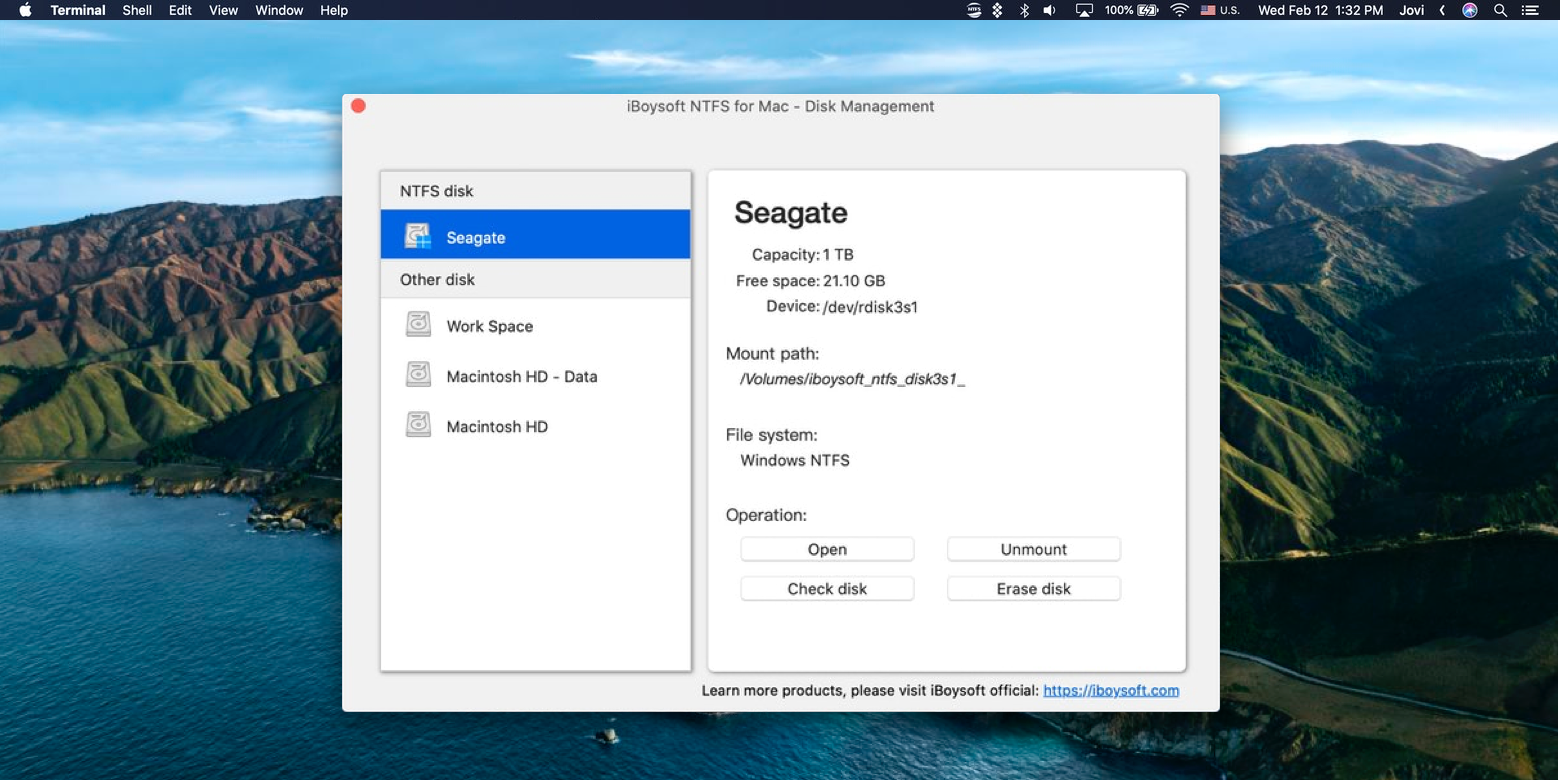Screen dimensions: 1560x780
Task: Select the Work Space disk
Action: 536,326
